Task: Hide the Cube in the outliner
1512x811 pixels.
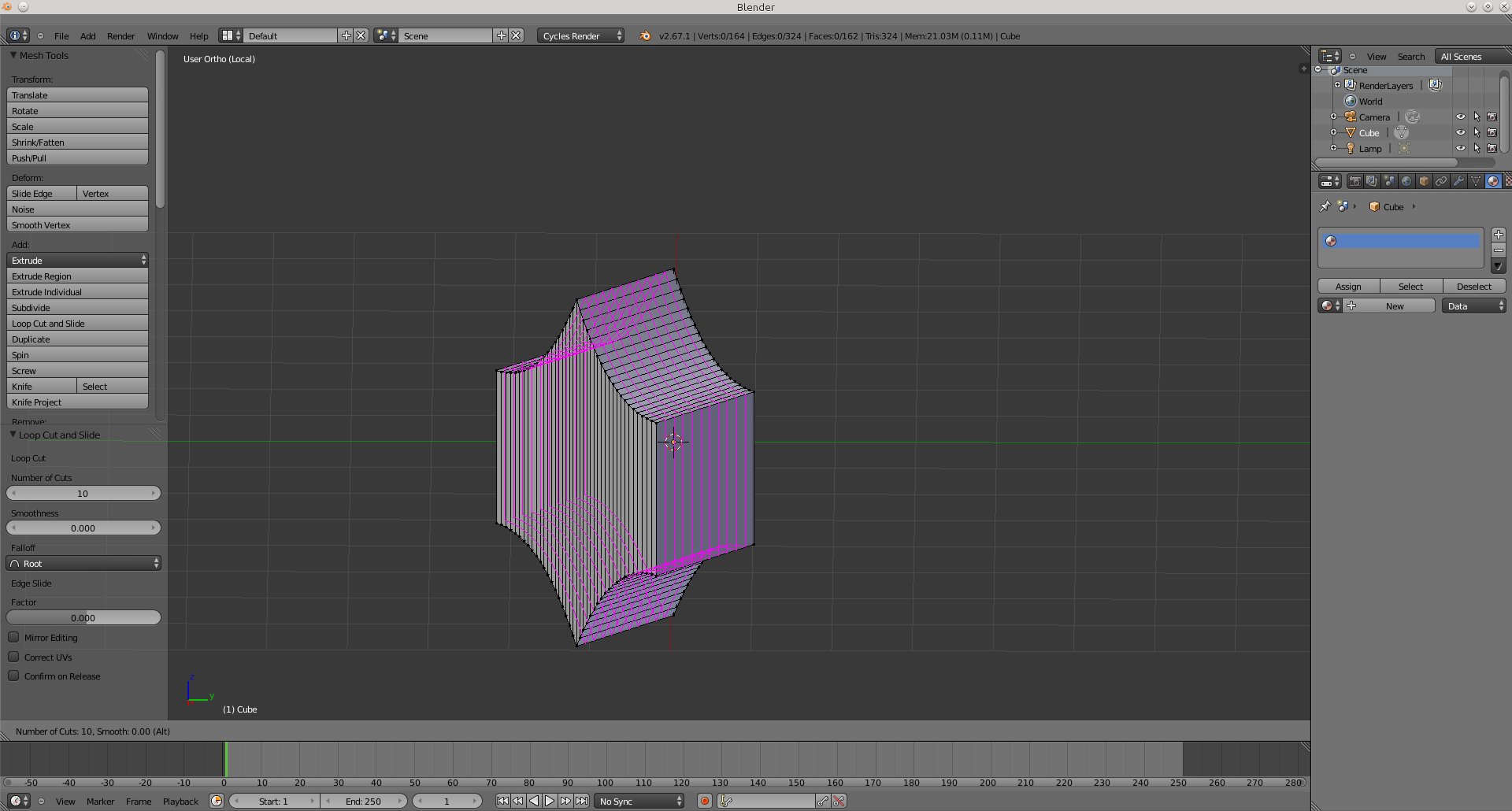Action: (x=1461, y=132)
